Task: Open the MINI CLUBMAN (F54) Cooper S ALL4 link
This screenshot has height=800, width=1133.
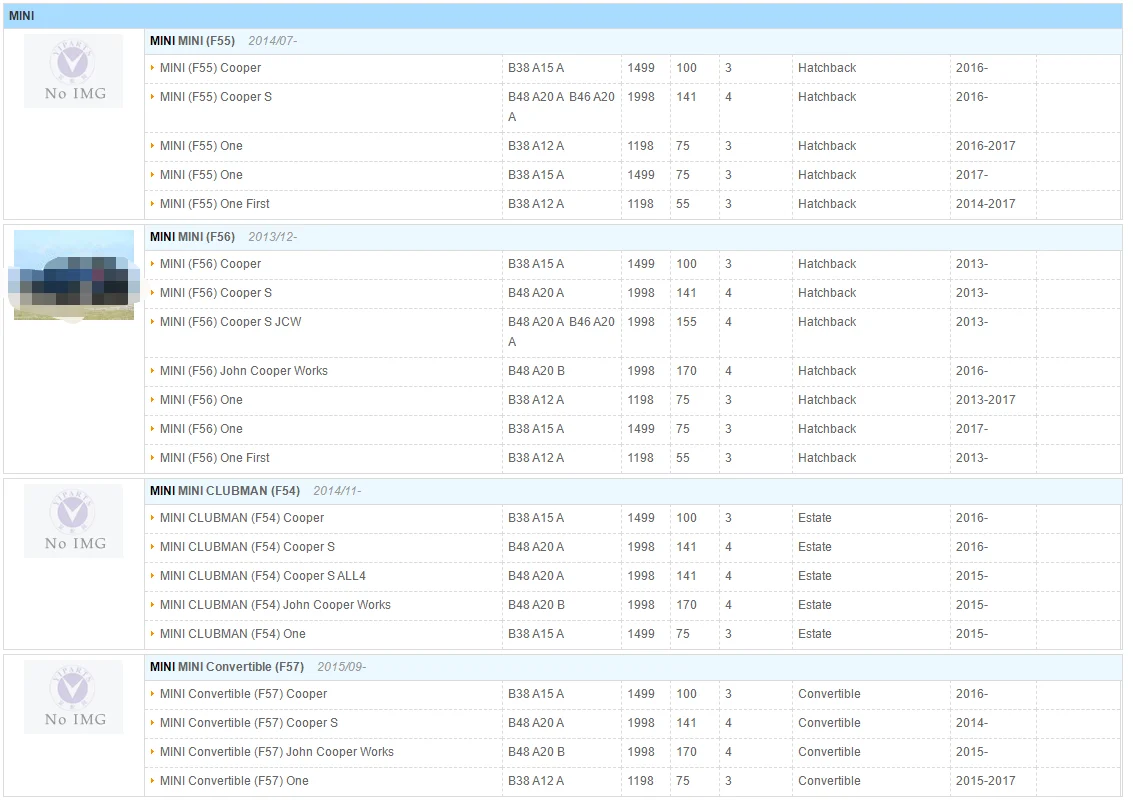Action: [x=262, y=576]
